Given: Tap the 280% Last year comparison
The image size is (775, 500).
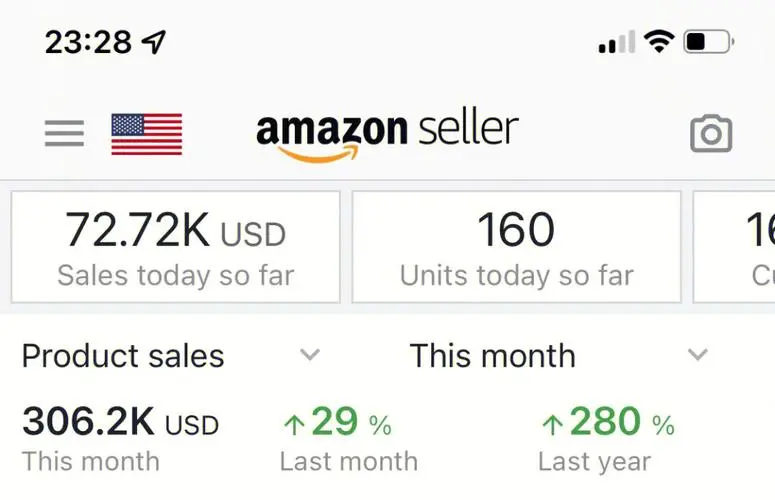Looking at the screenshot, I should [x=607, y=424].
